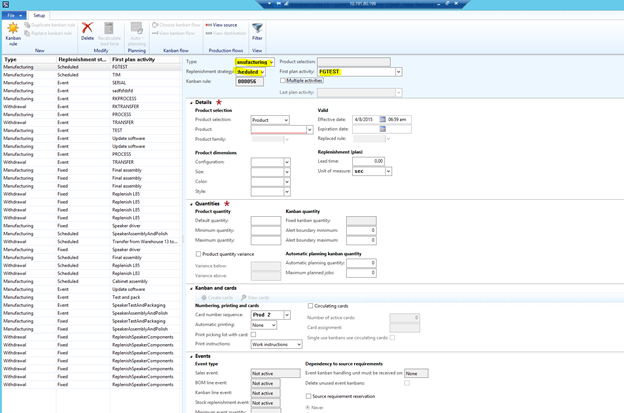This screenshot has height=413, width=624.
Task: Check the Source requirement reservation box
Action: click(x=310, y=396)
